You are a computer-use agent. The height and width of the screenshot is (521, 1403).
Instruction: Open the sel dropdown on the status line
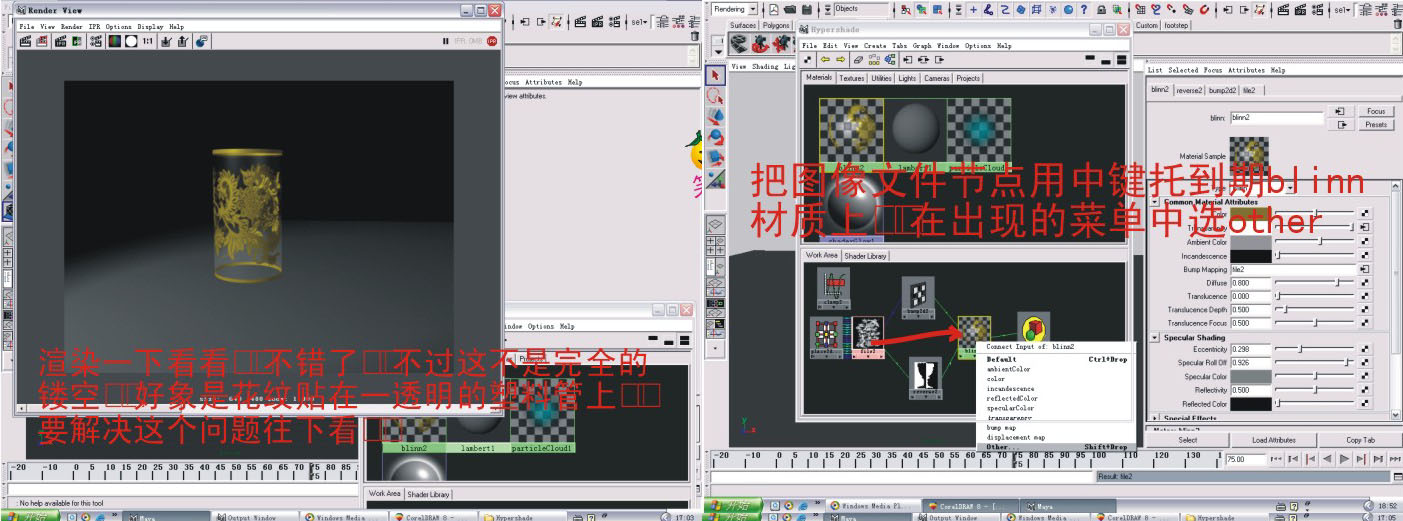point(1341,9)
